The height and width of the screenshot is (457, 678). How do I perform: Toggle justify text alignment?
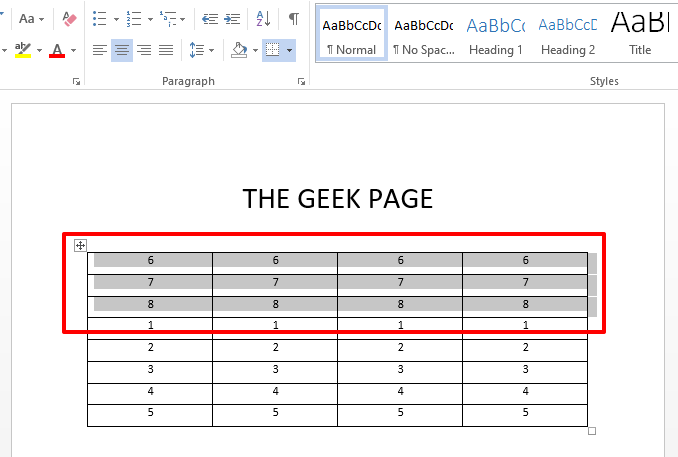166,50
